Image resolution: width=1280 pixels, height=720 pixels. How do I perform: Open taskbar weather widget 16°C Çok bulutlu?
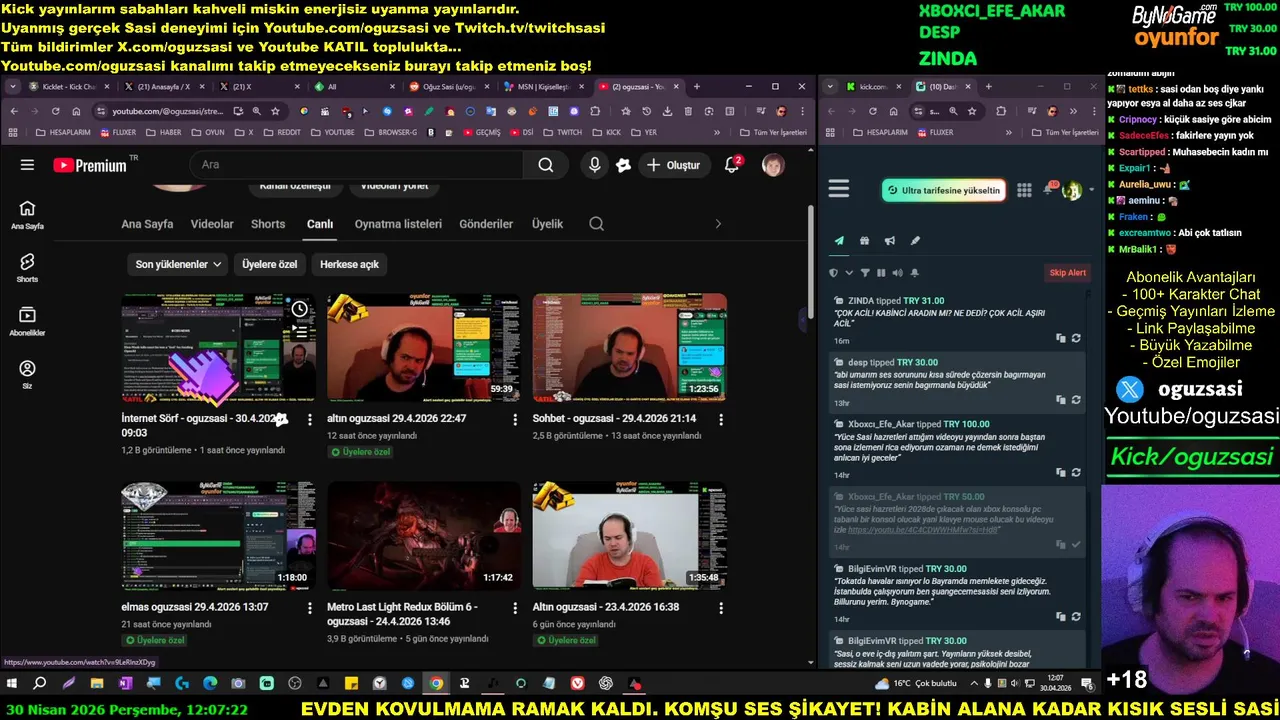[x=916, y=684]
